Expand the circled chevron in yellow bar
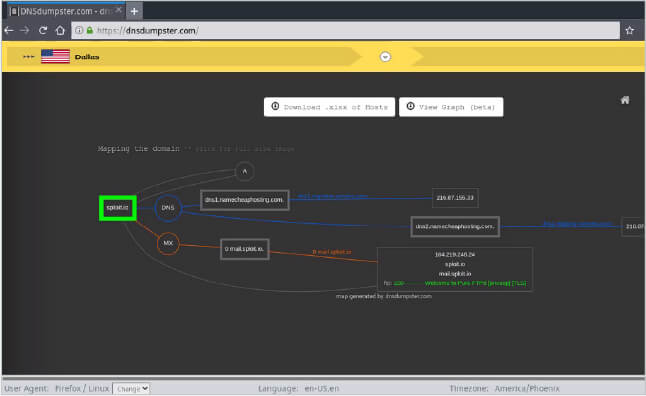Viewport: 646px width, 396px height. pos(385,56)
